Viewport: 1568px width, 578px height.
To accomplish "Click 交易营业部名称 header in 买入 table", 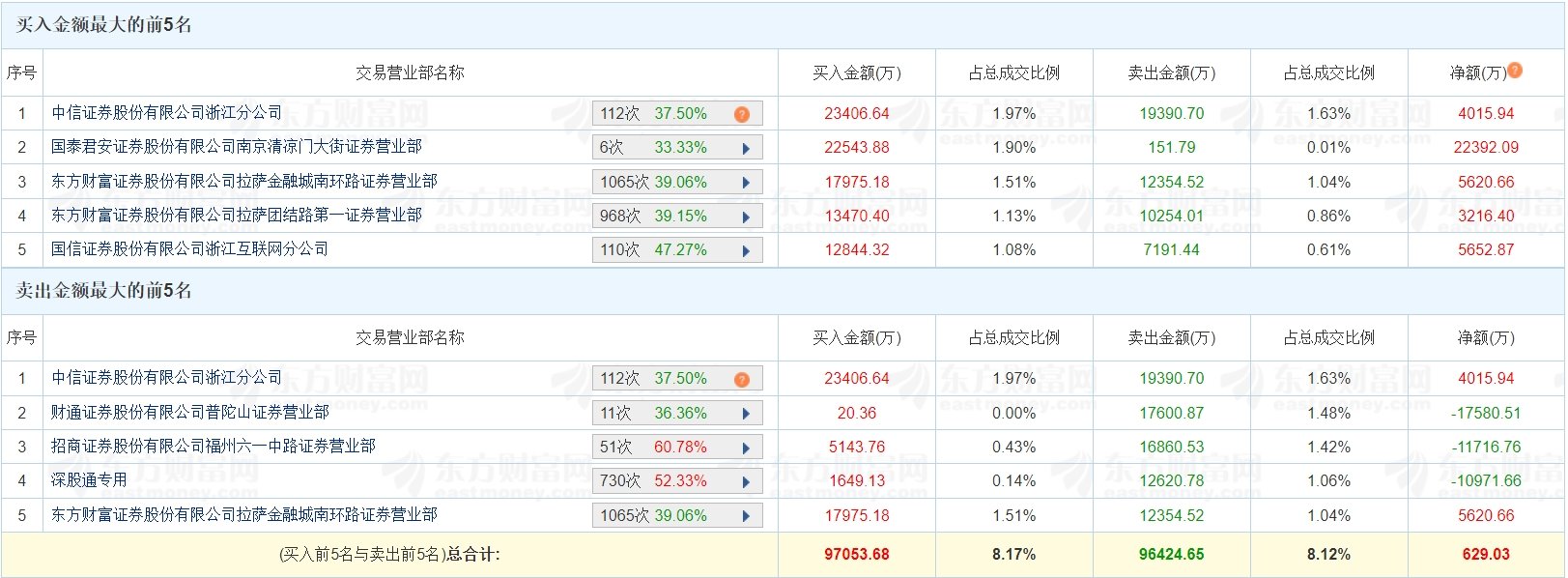I will [x=410, y=72].
